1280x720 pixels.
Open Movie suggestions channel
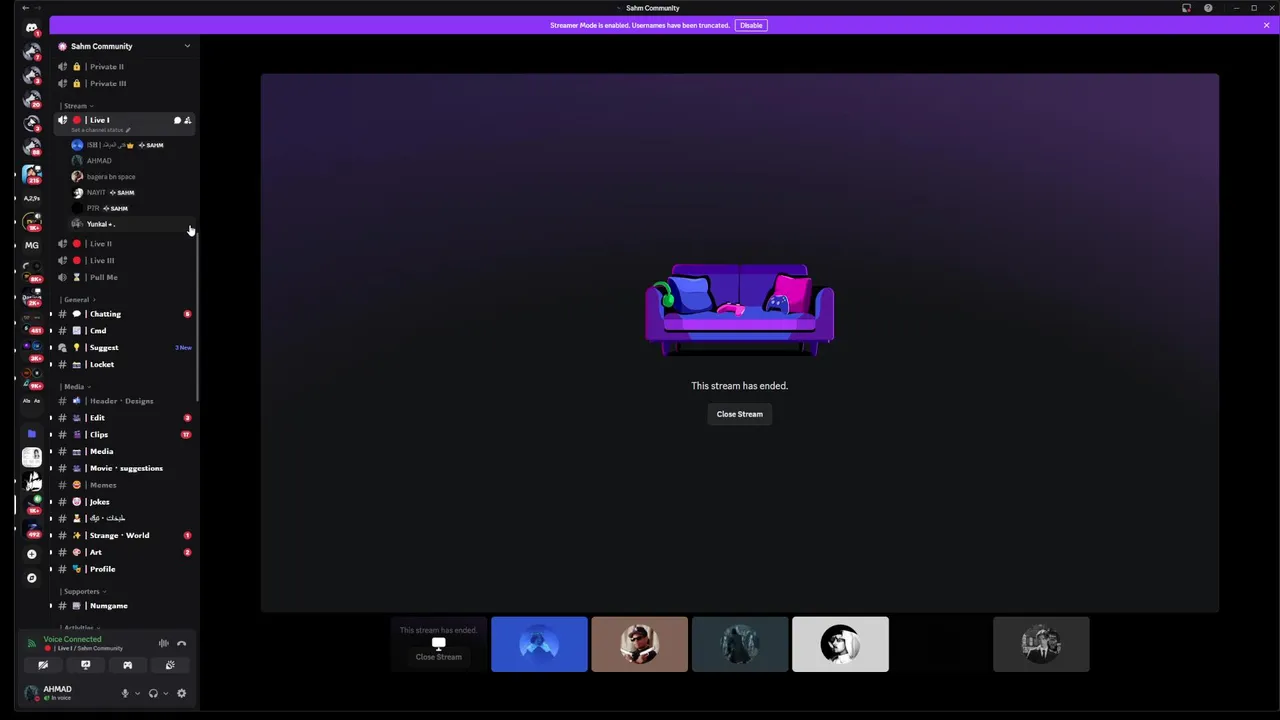124,468
